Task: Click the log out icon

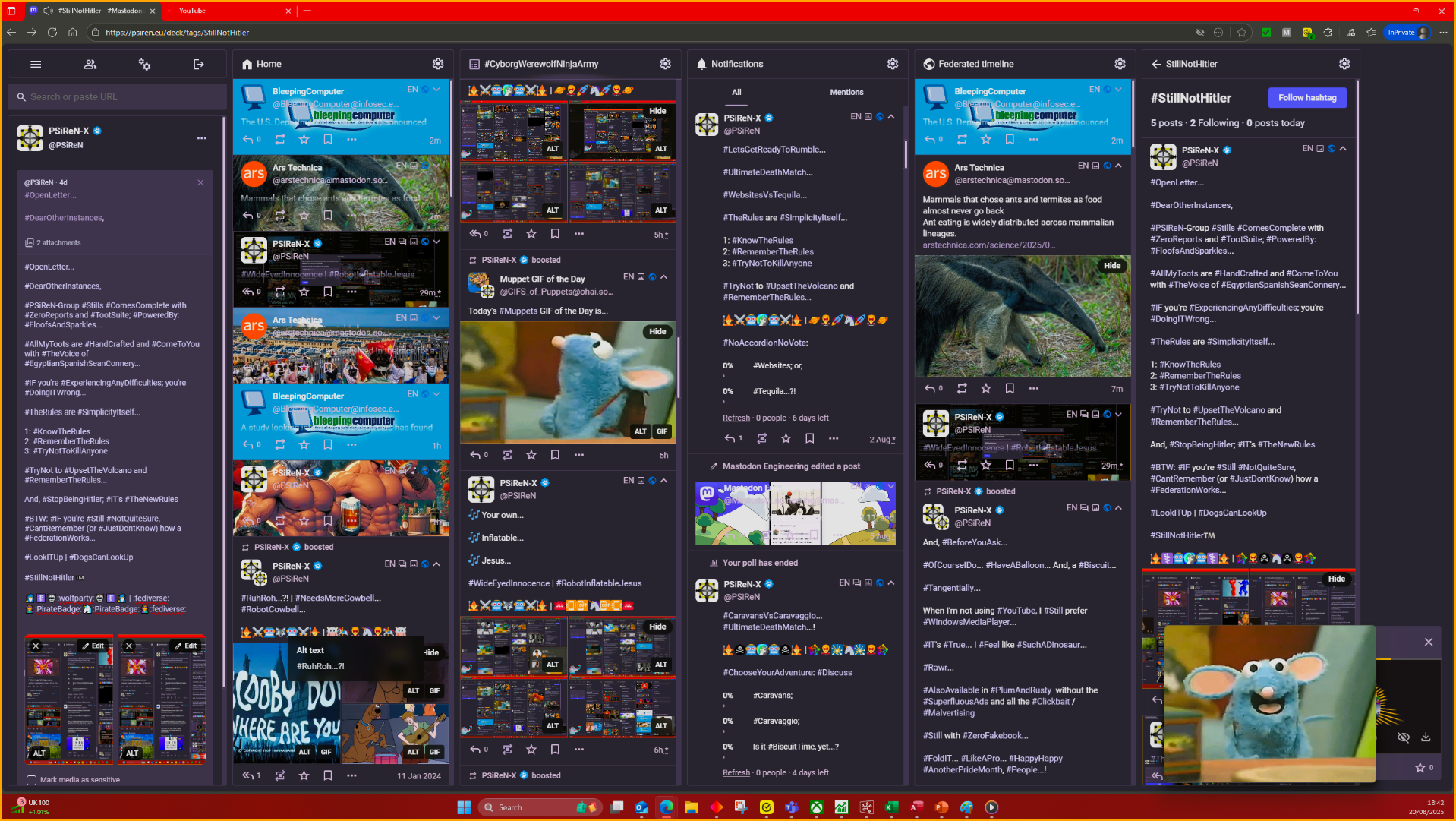Action: coord(199,65)
